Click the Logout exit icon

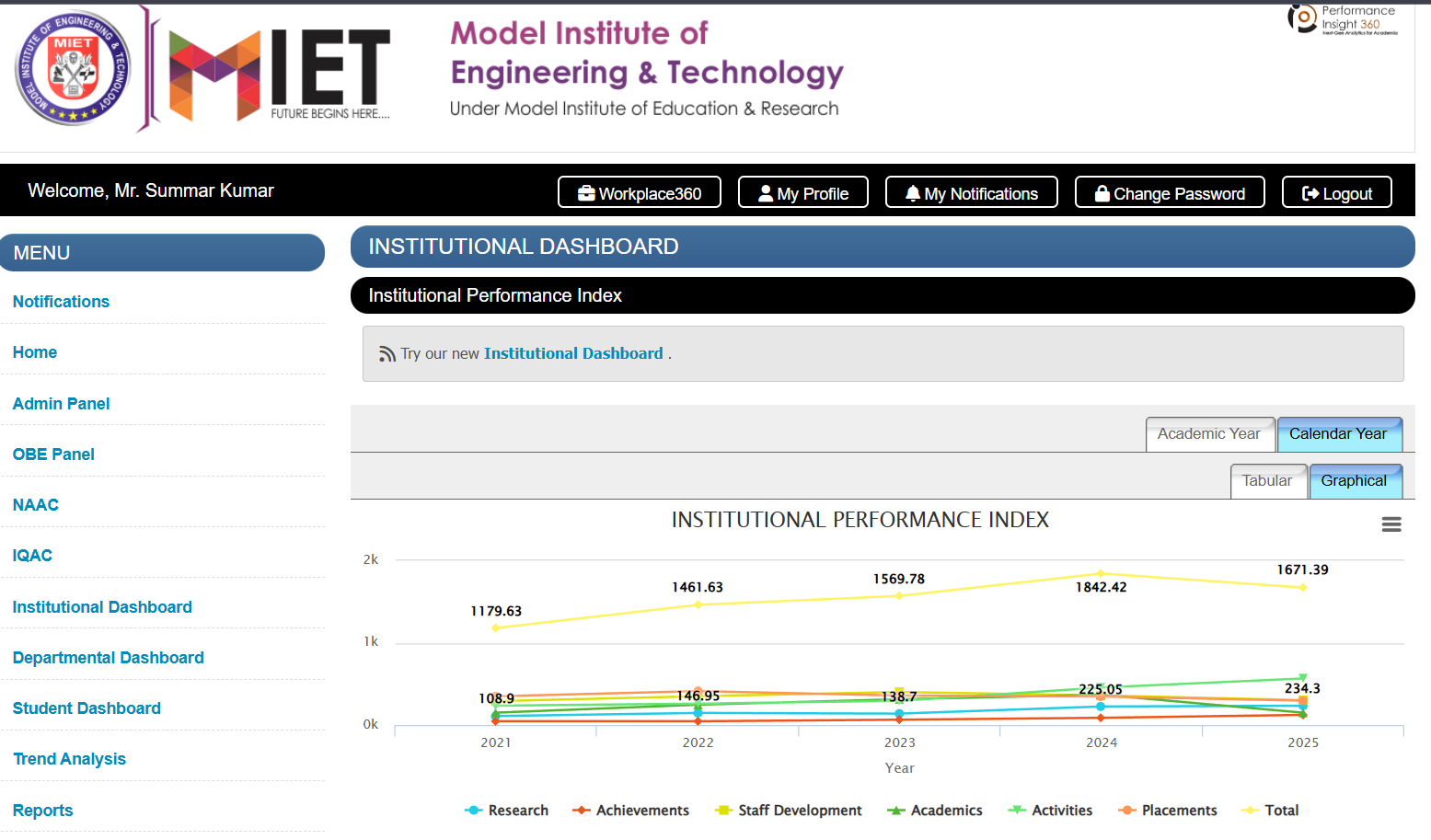click(x=1310, y=192)
